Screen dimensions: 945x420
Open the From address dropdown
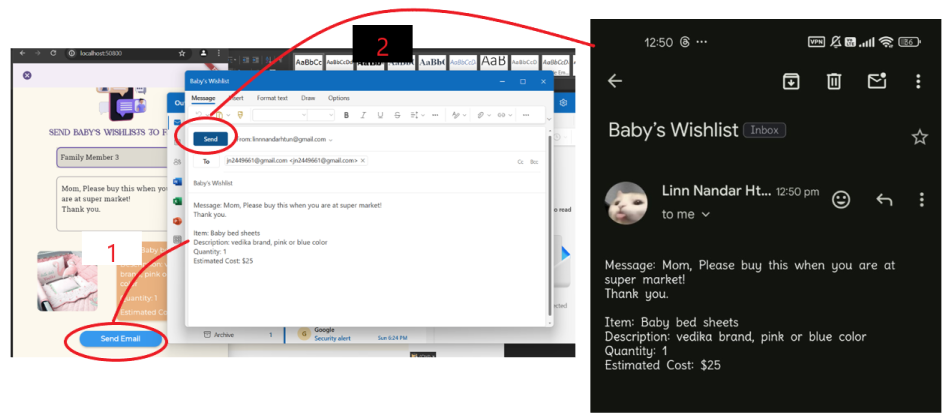[x=331, y=139]
